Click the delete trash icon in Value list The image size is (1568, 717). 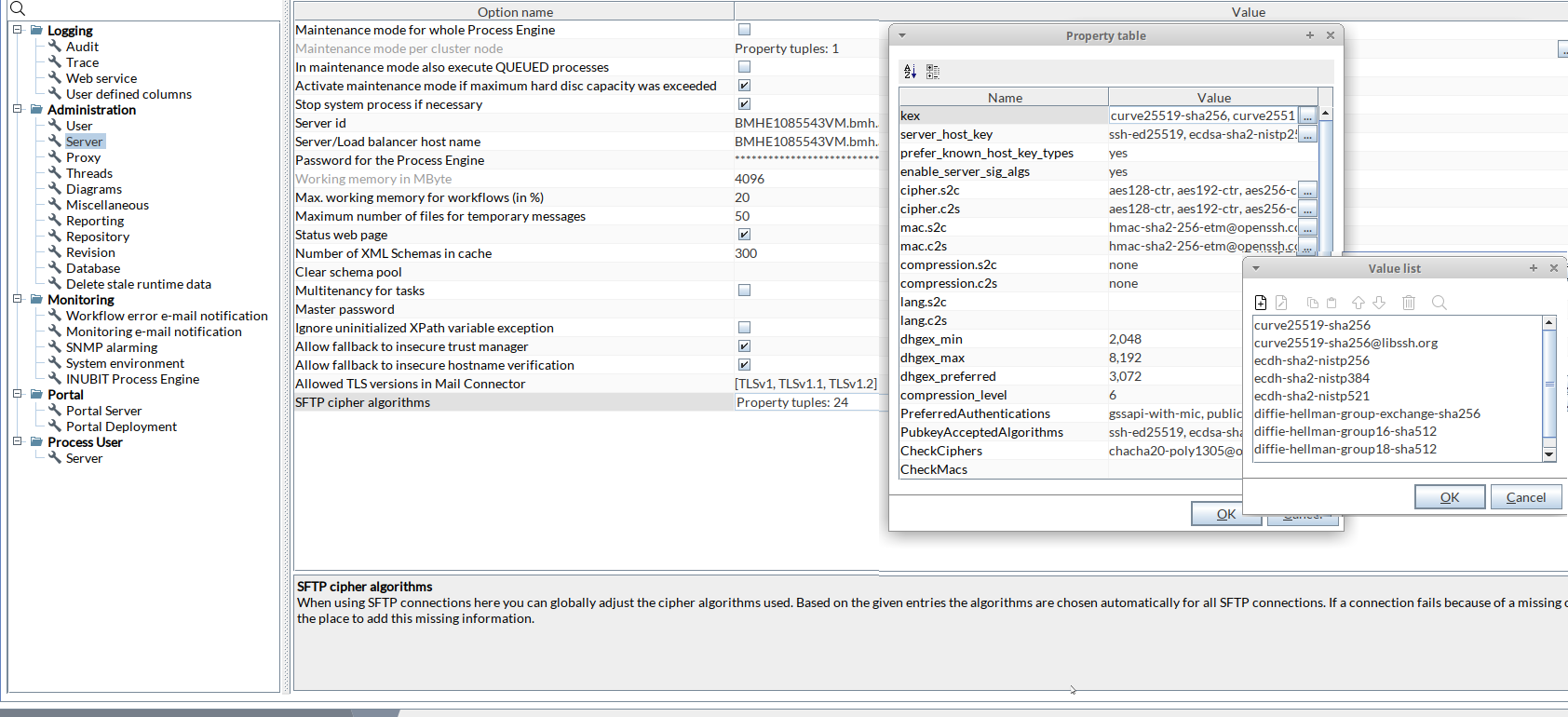1409,303
